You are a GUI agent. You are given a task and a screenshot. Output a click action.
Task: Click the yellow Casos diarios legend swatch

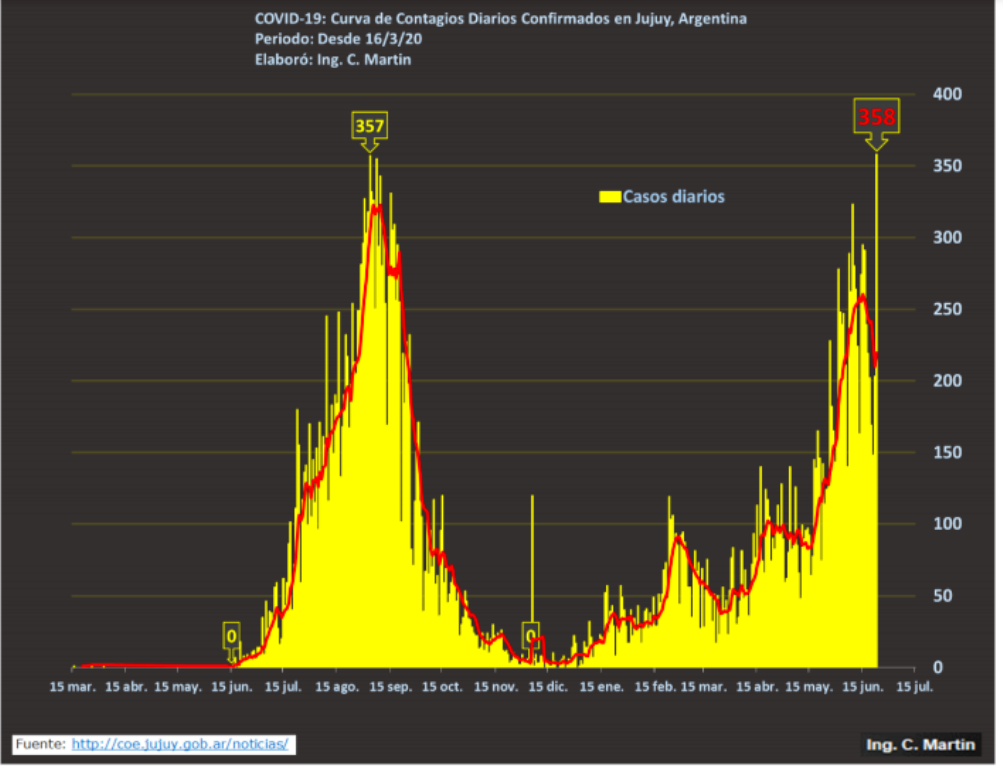[x=609, y=197]
